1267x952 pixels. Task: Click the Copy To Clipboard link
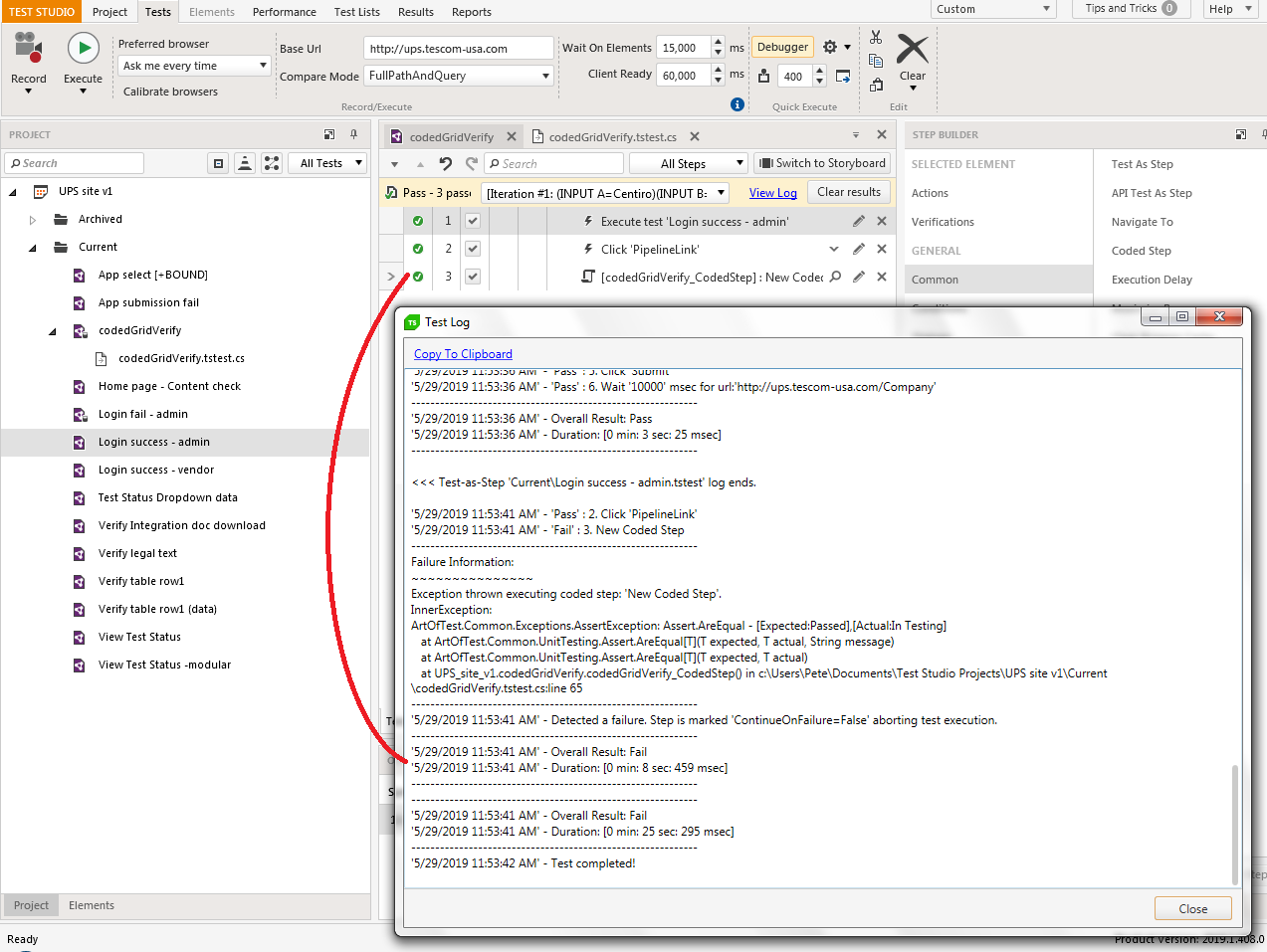click(463, 354)
